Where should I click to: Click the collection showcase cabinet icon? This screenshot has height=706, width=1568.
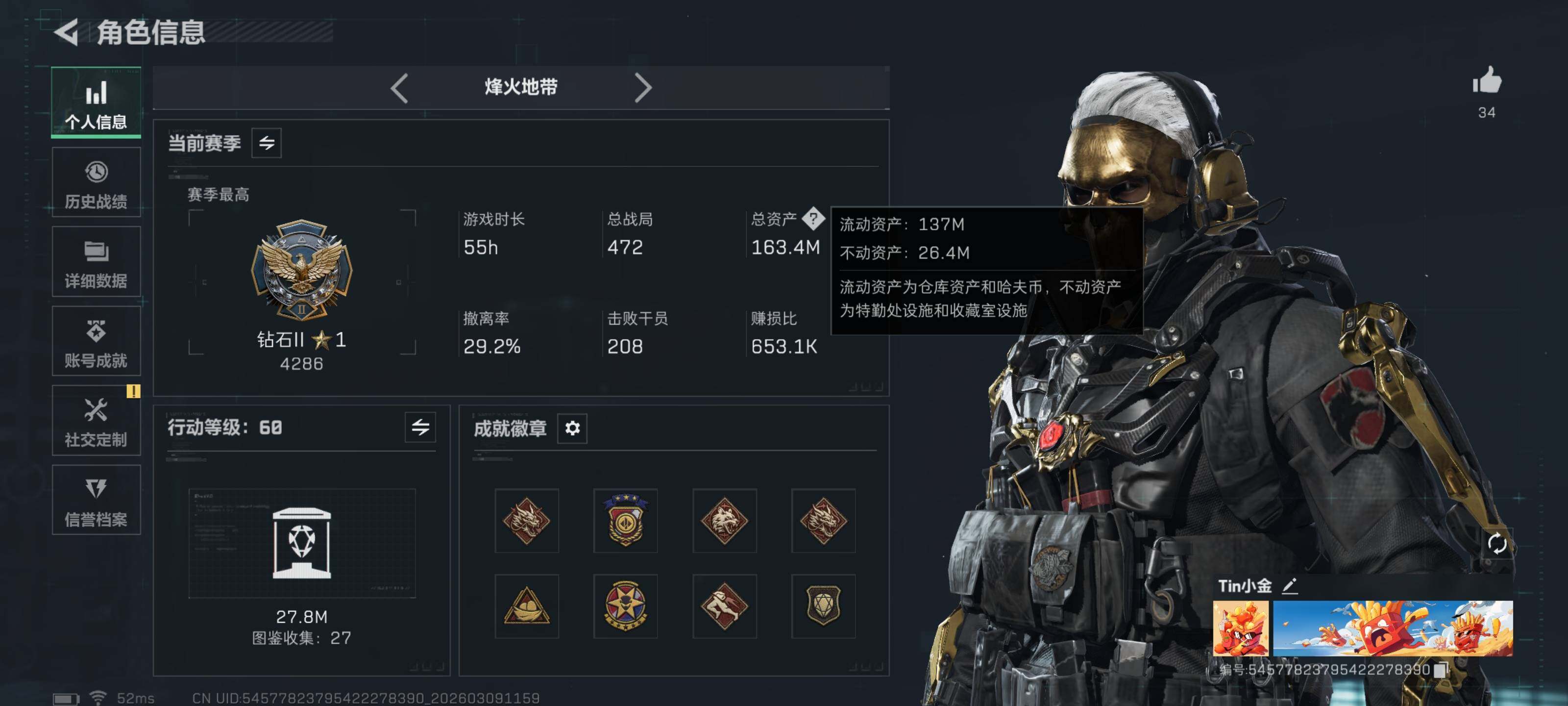(302, 543)
